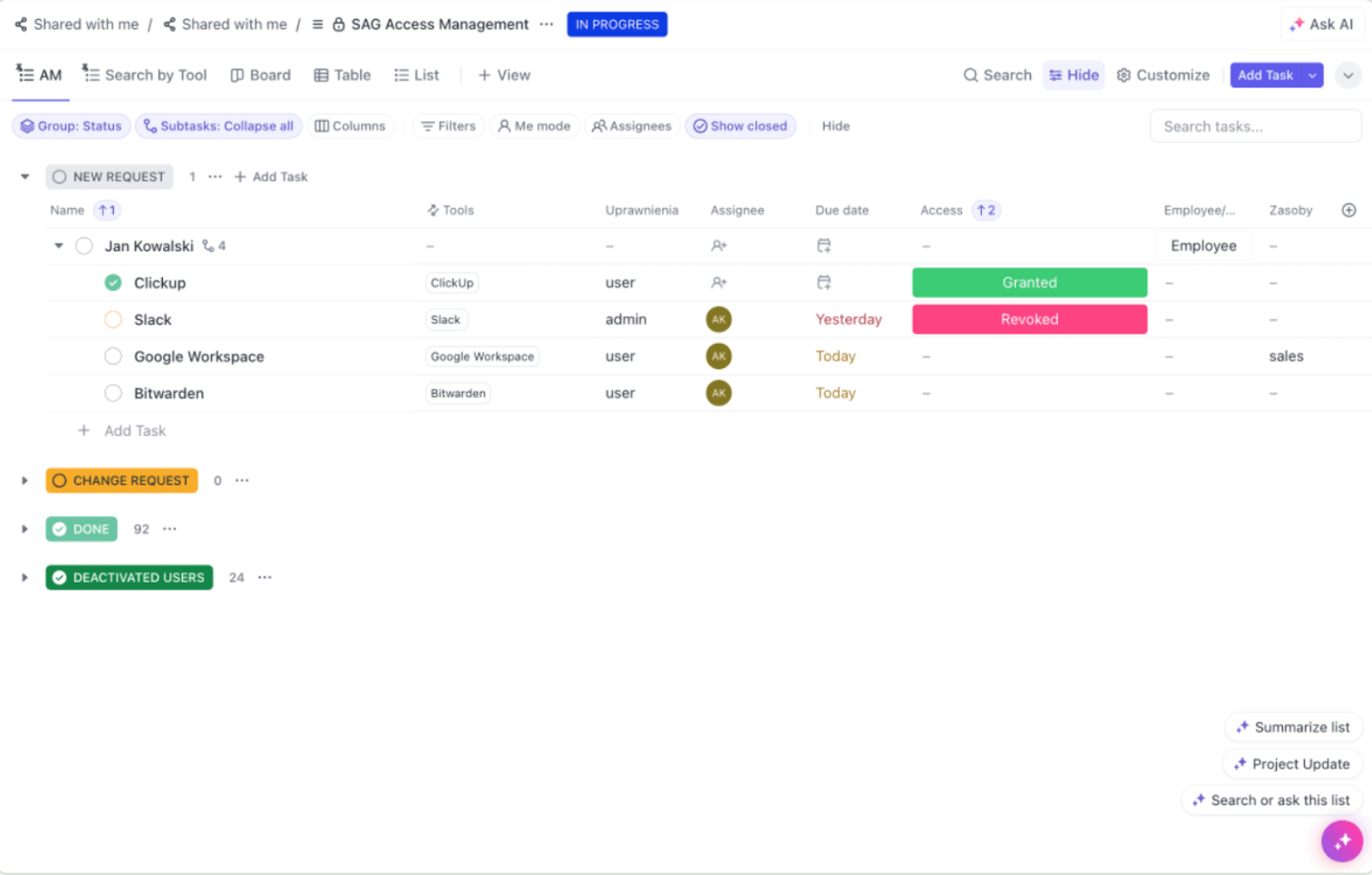
Task: Open the Add Task dropdown arrow
Action: 1311,75
